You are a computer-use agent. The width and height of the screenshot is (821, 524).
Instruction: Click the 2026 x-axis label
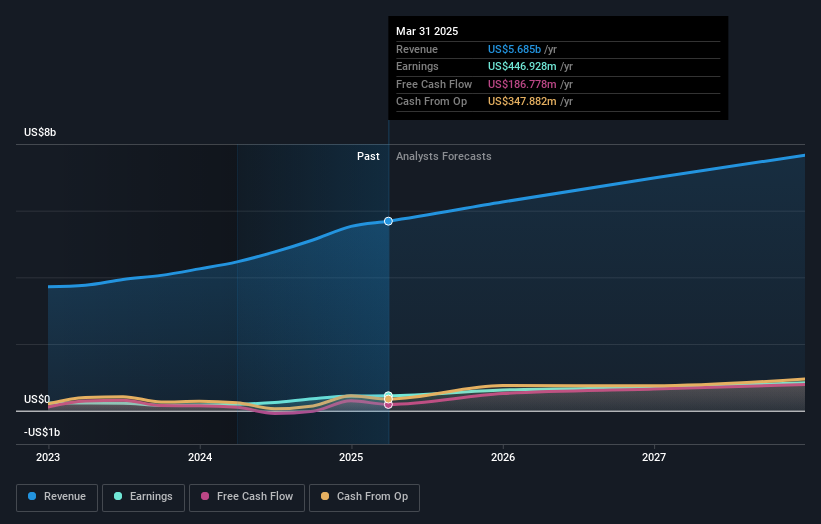(x=503, y=457)
